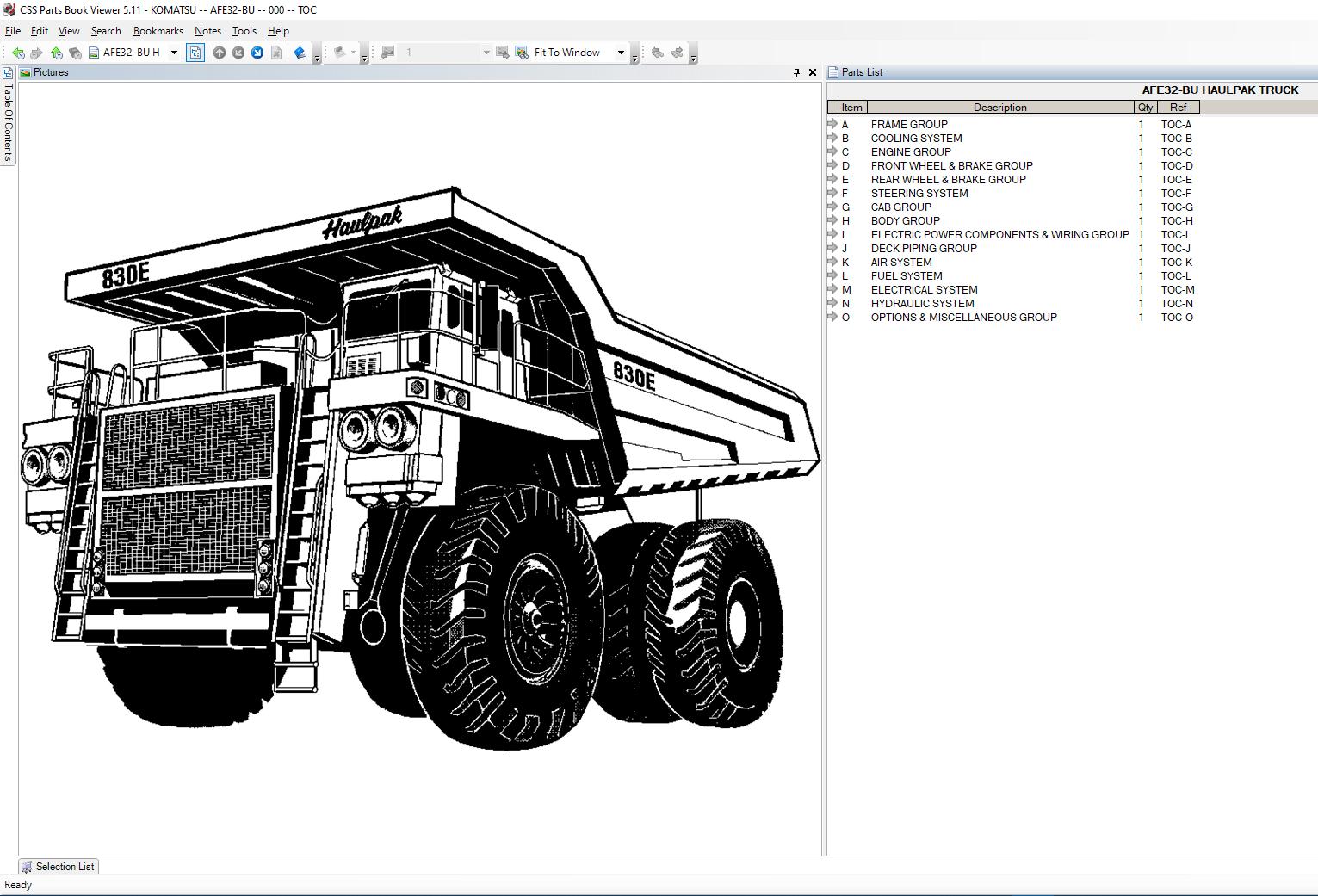Expand the page number selection dropdown
The image size is (1318, 896).
(485, 53)
